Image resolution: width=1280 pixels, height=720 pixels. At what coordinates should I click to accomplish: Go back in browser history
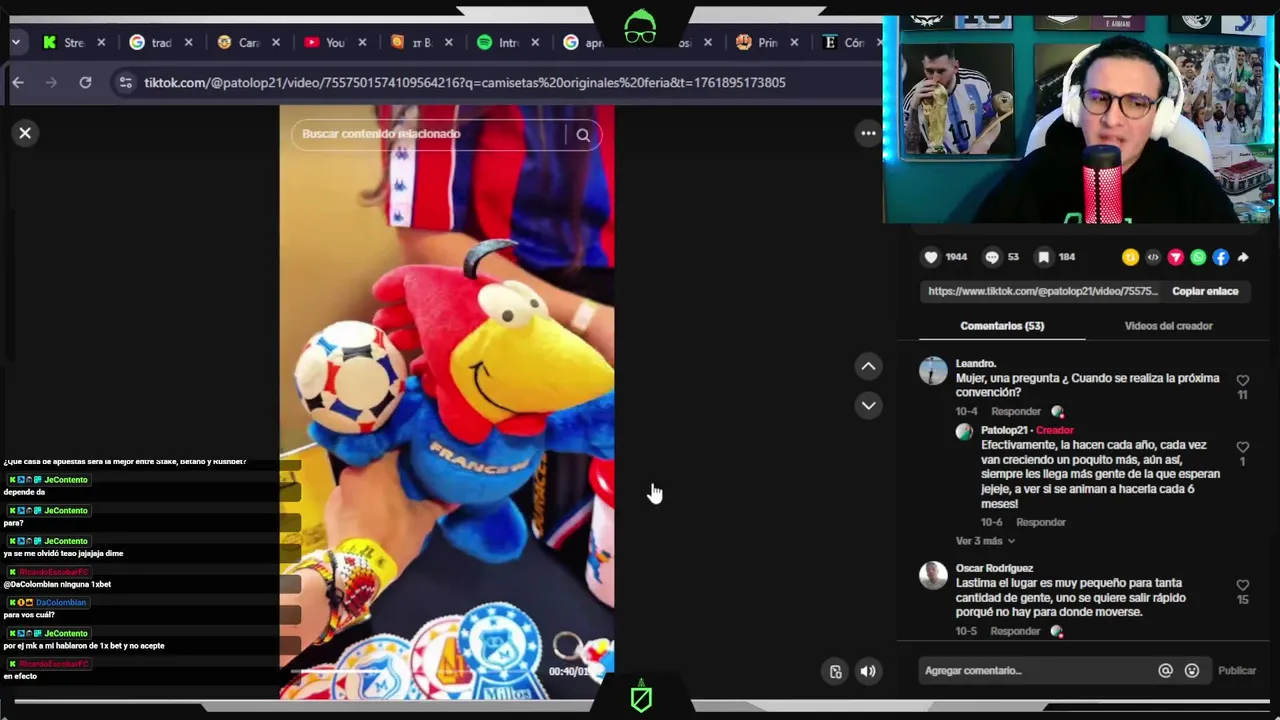[x=18, y=83]
